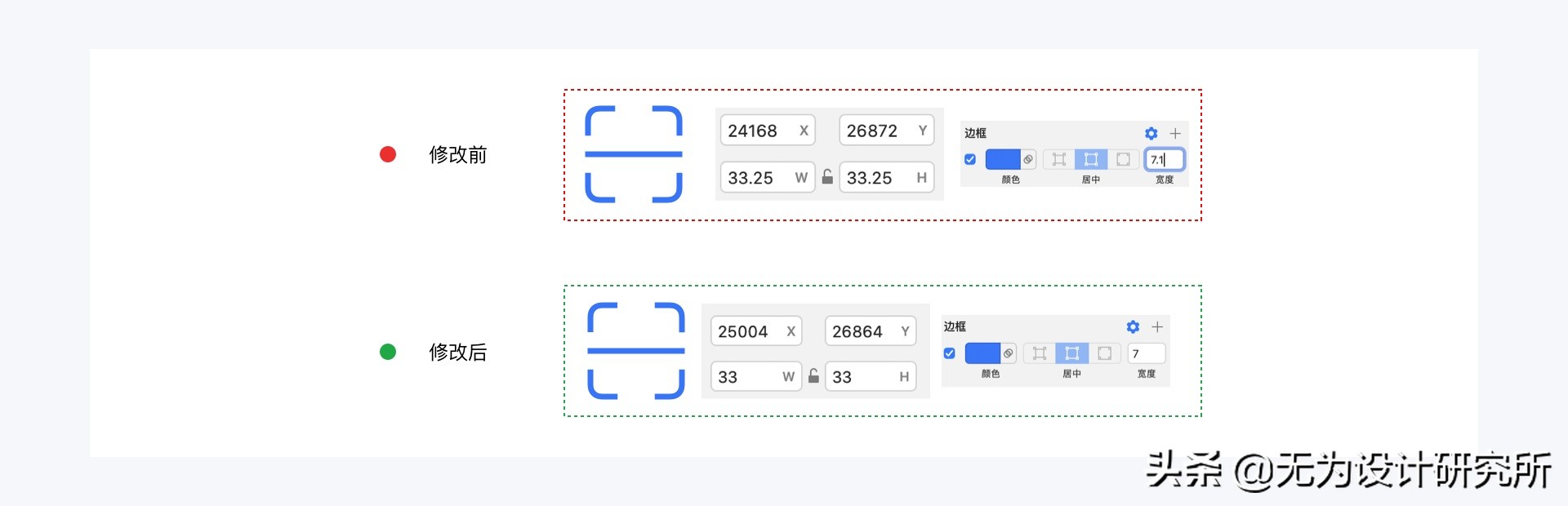Open border settings gear in 修改前 panel
Viewport: 1568px width, 506px height.
pyautogui.click(x=1151, y=133)
